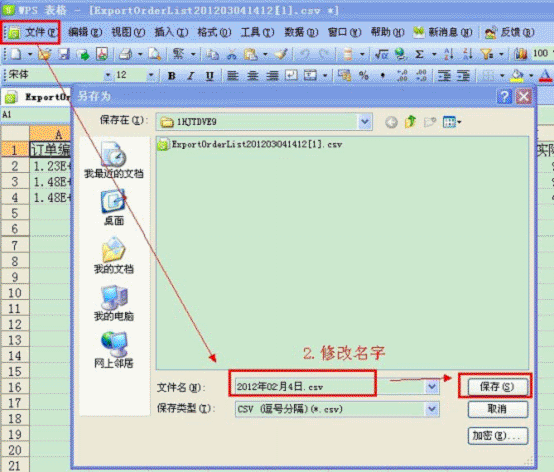This screenshot has height=472, width=554.
Task: Open the File (文件) menu
Action: pos(32,33)
